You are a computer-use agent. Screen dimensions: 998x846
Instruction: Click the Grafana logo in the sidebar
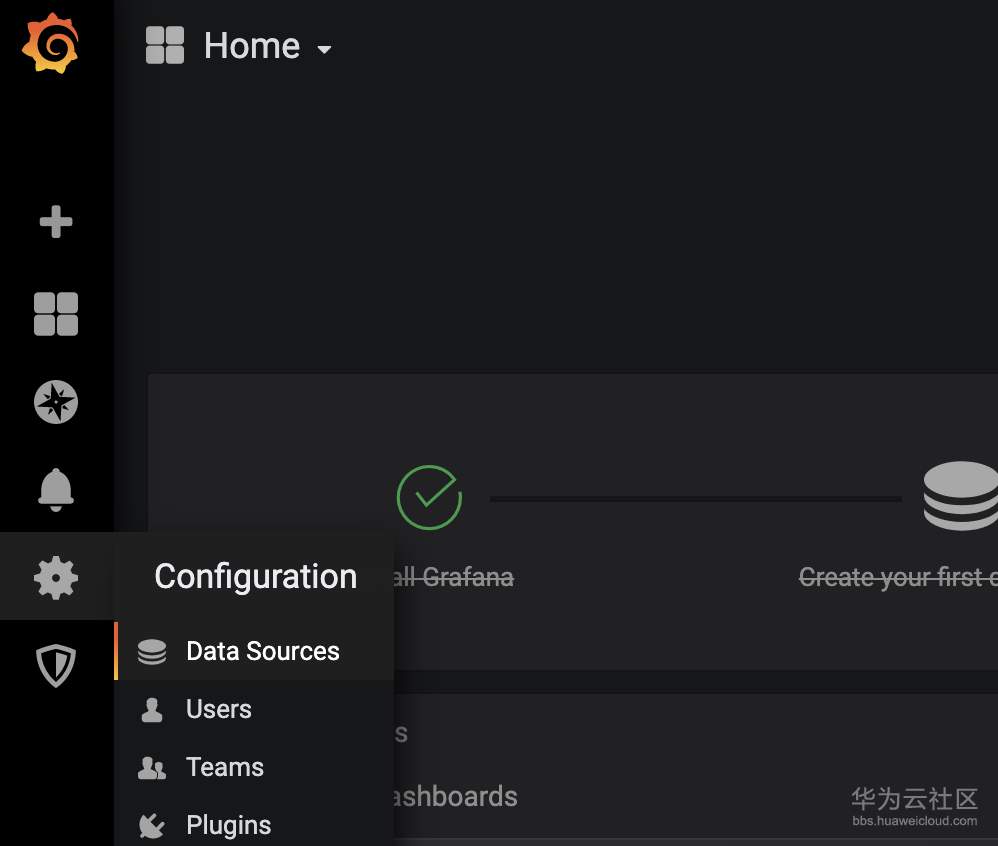[50, 44]
